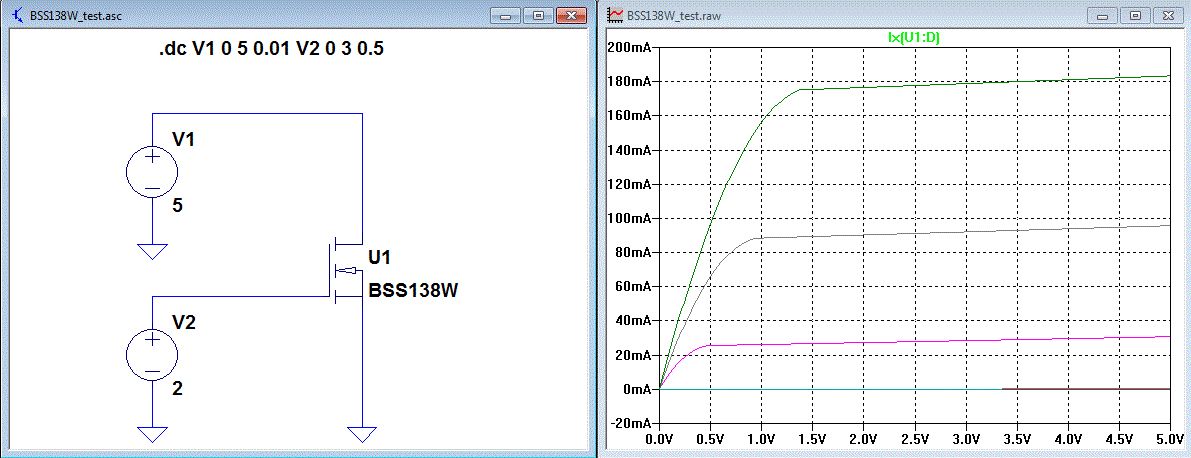Click the BSS138W_test.raw title bar text

(x=673, y=14)
